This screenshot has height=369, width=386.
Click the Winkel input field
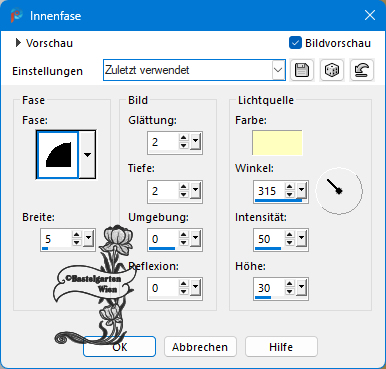coord(269,191)
